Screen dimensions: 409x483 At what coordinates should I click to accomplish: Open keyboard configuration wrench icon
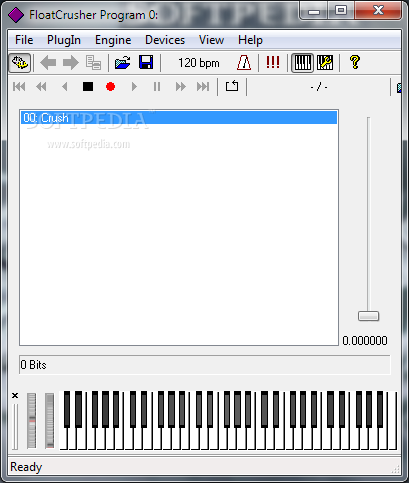[x=325, y=63]
